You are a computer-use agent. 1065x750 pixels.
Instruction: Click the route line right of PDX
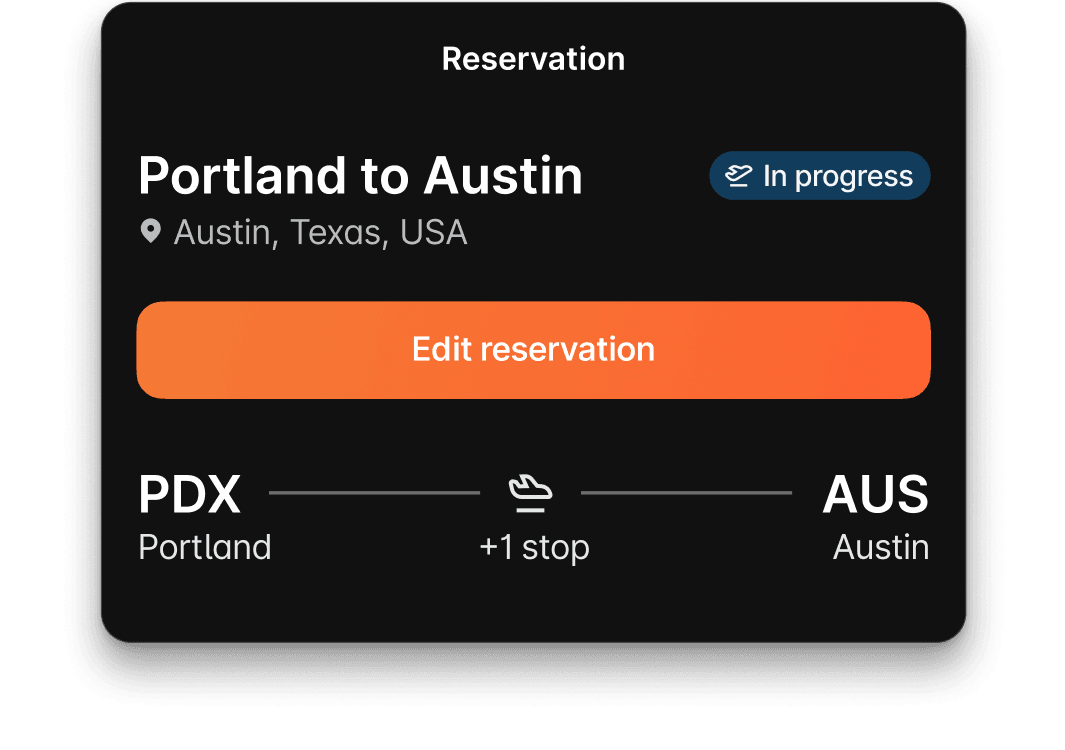(x=374, y=493)
